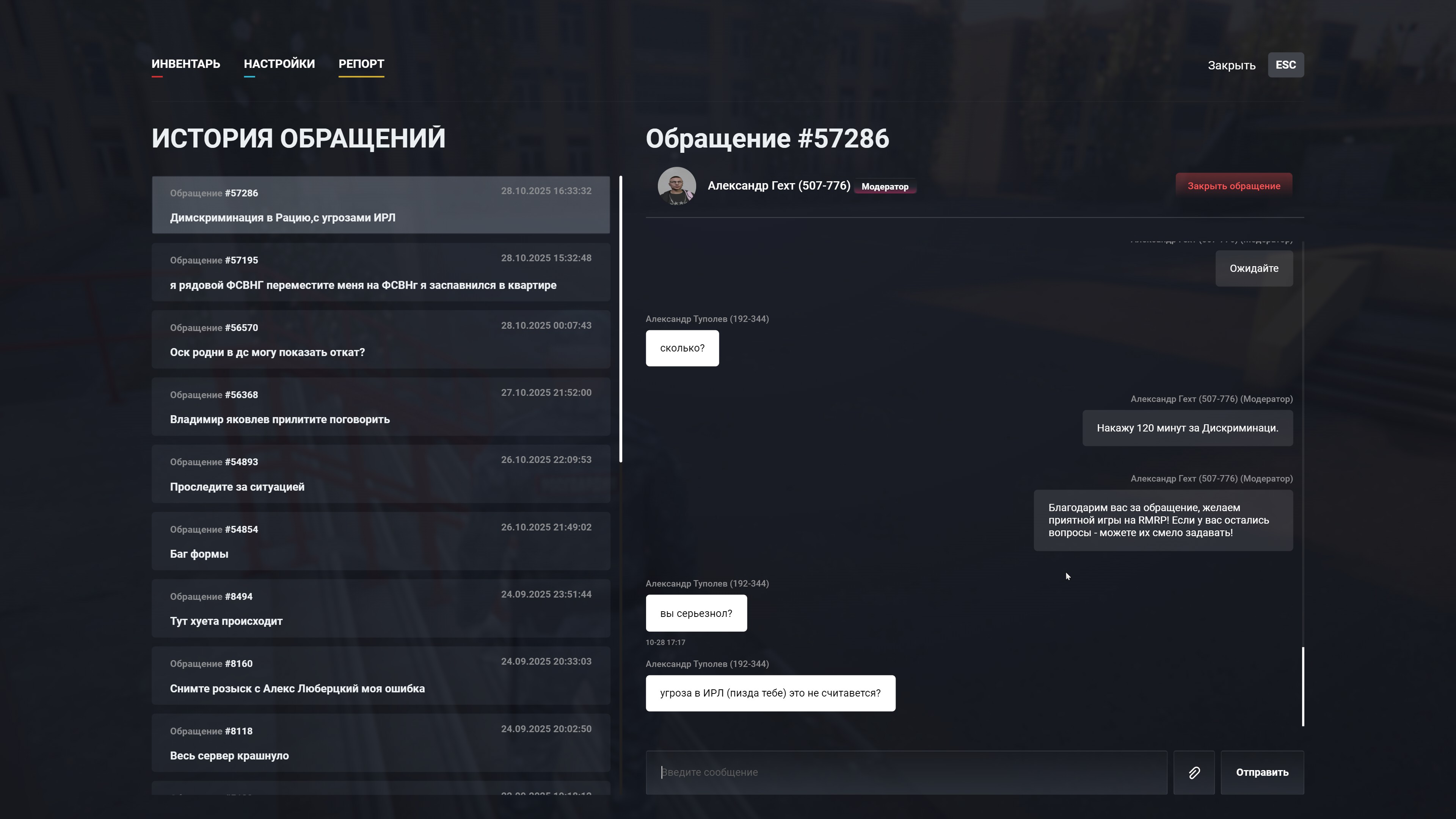This screenshot has height=819, width=1456.
Task: Click the chat scrollbar thumb
Action: [1303, 686]
